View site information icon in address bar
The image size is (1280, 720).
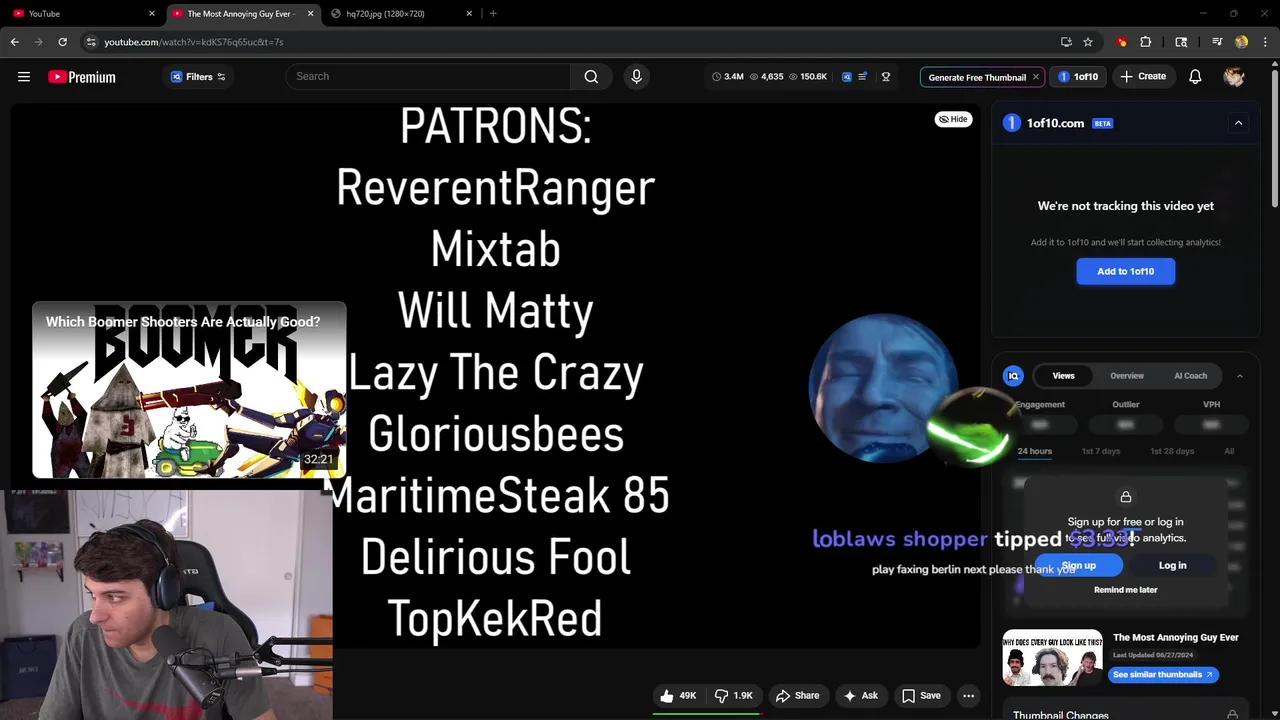(91, 42)
